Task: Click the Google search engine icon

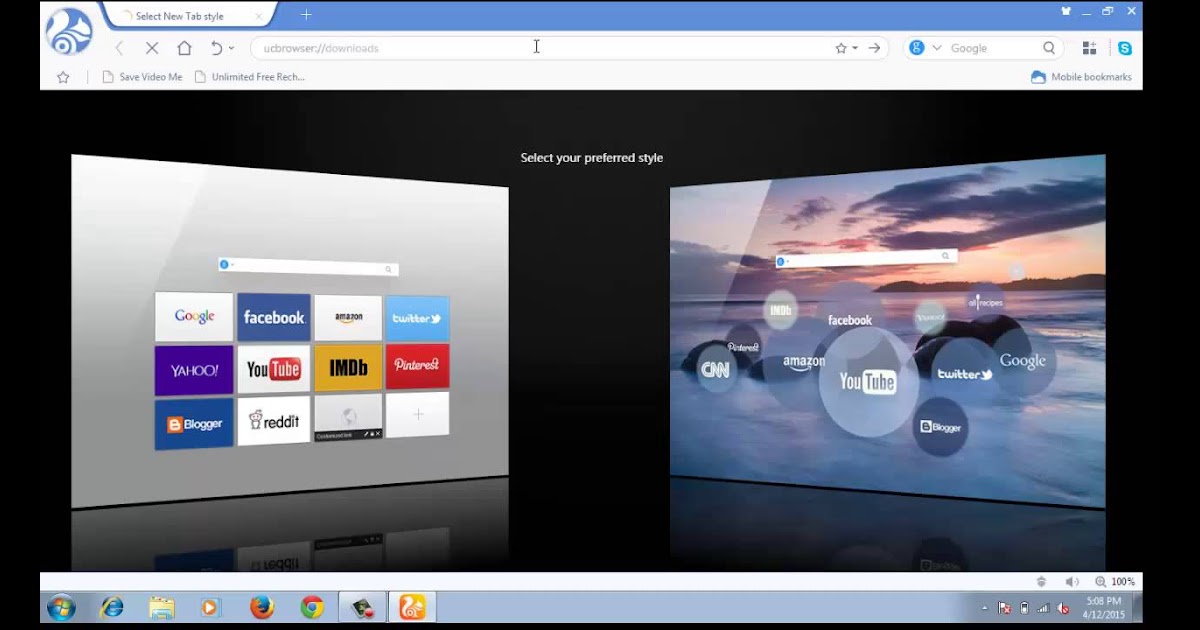Action: click(917, 48)
